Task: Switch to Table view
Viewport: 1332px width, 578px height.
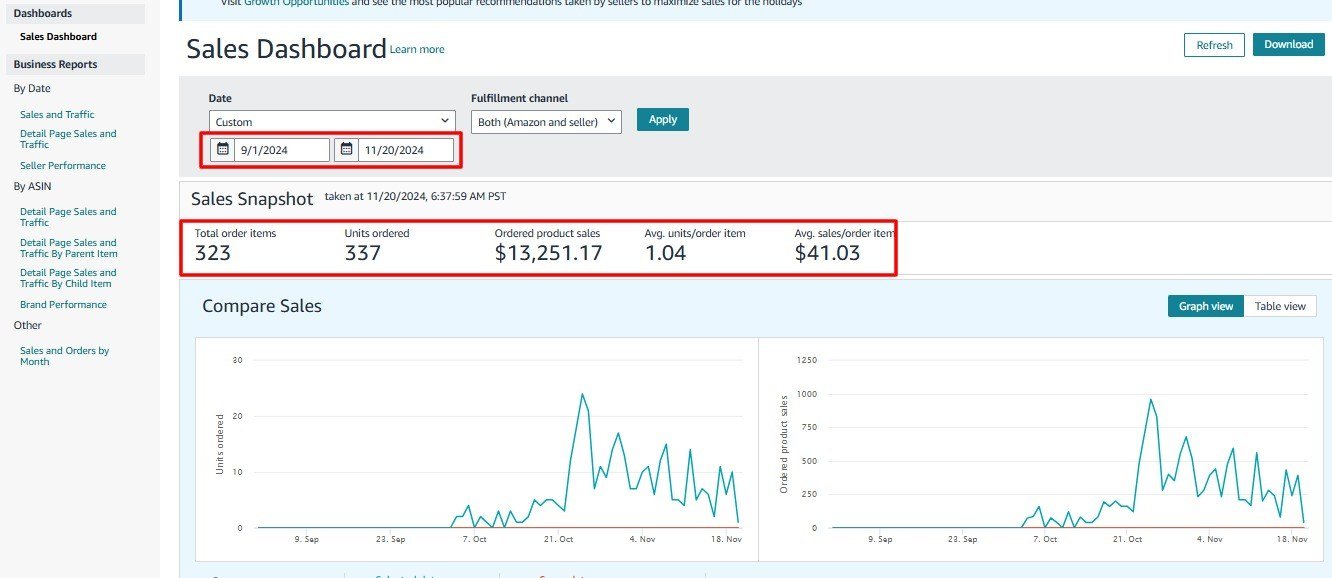Action: 1280,306
